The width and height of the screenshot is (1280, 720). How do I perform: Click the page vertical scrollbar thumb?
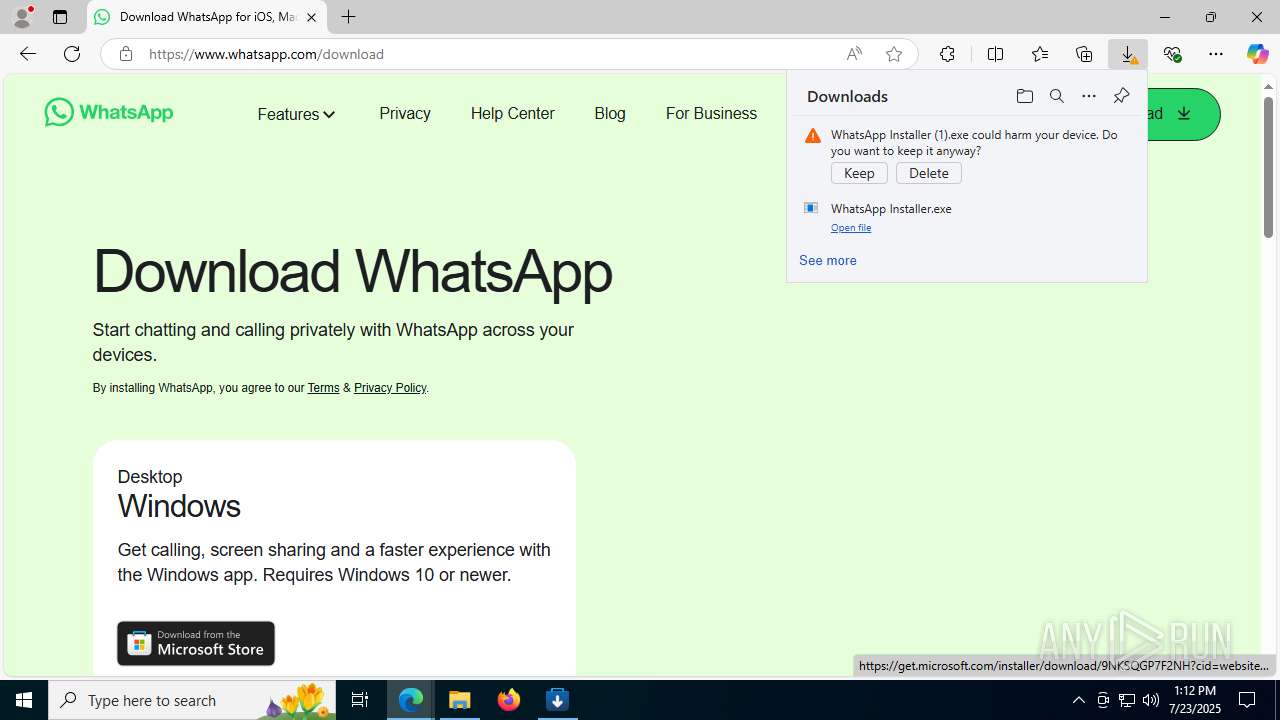[1268, 167]
